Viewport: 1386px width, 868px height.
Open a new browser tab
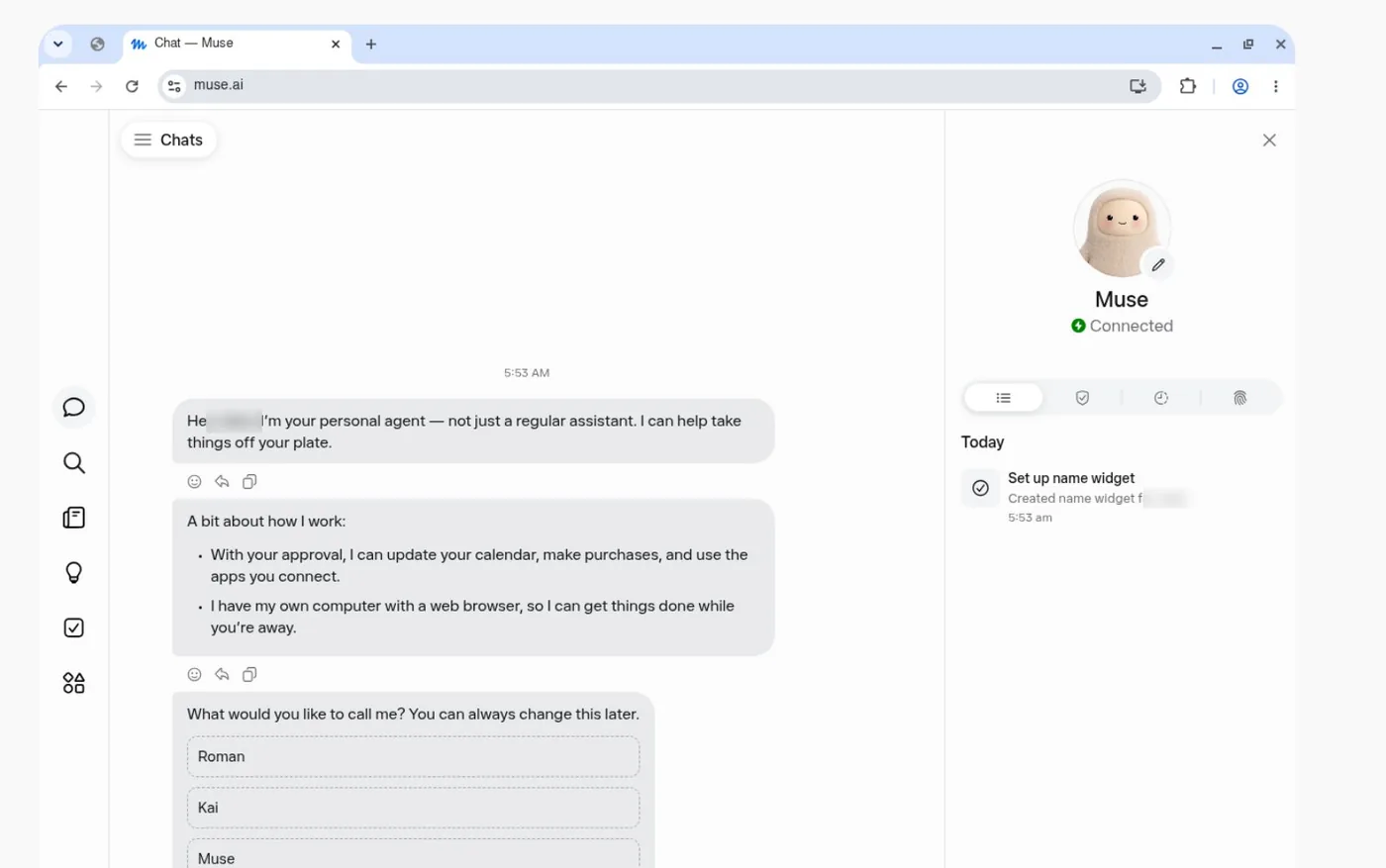(371, 44)
